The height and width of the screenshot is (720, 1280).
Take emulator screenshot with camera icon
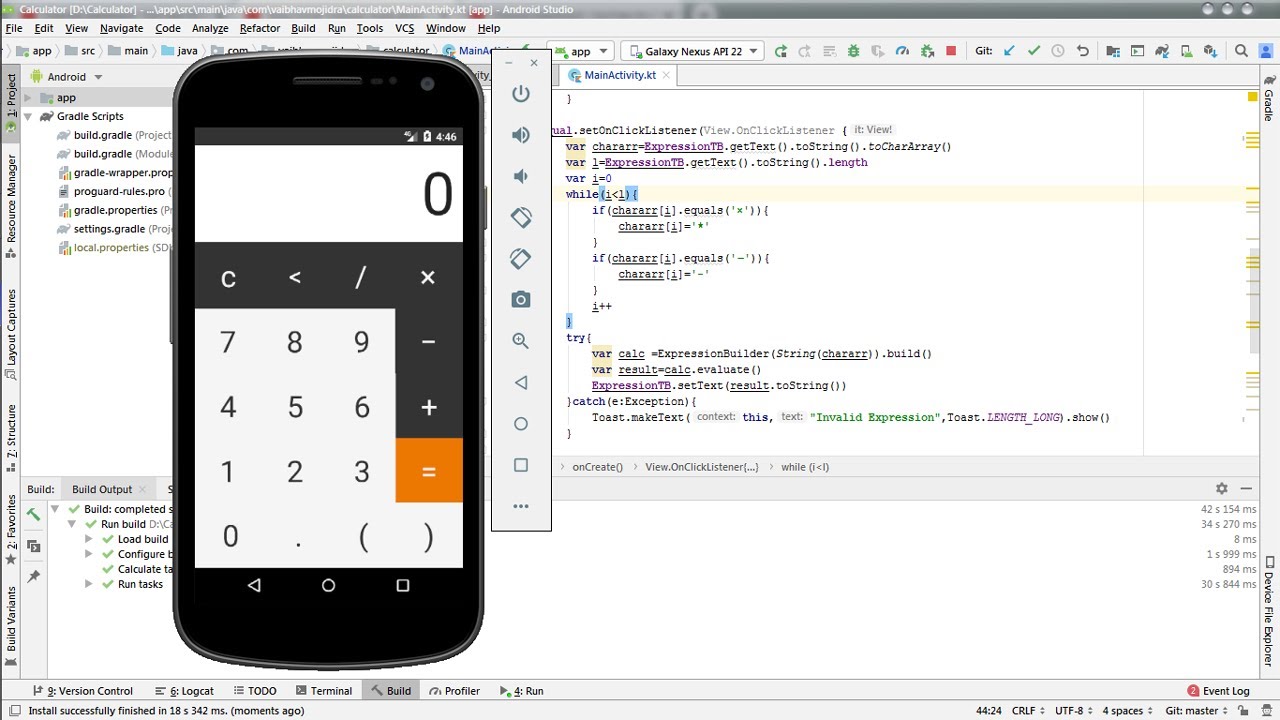520,300
